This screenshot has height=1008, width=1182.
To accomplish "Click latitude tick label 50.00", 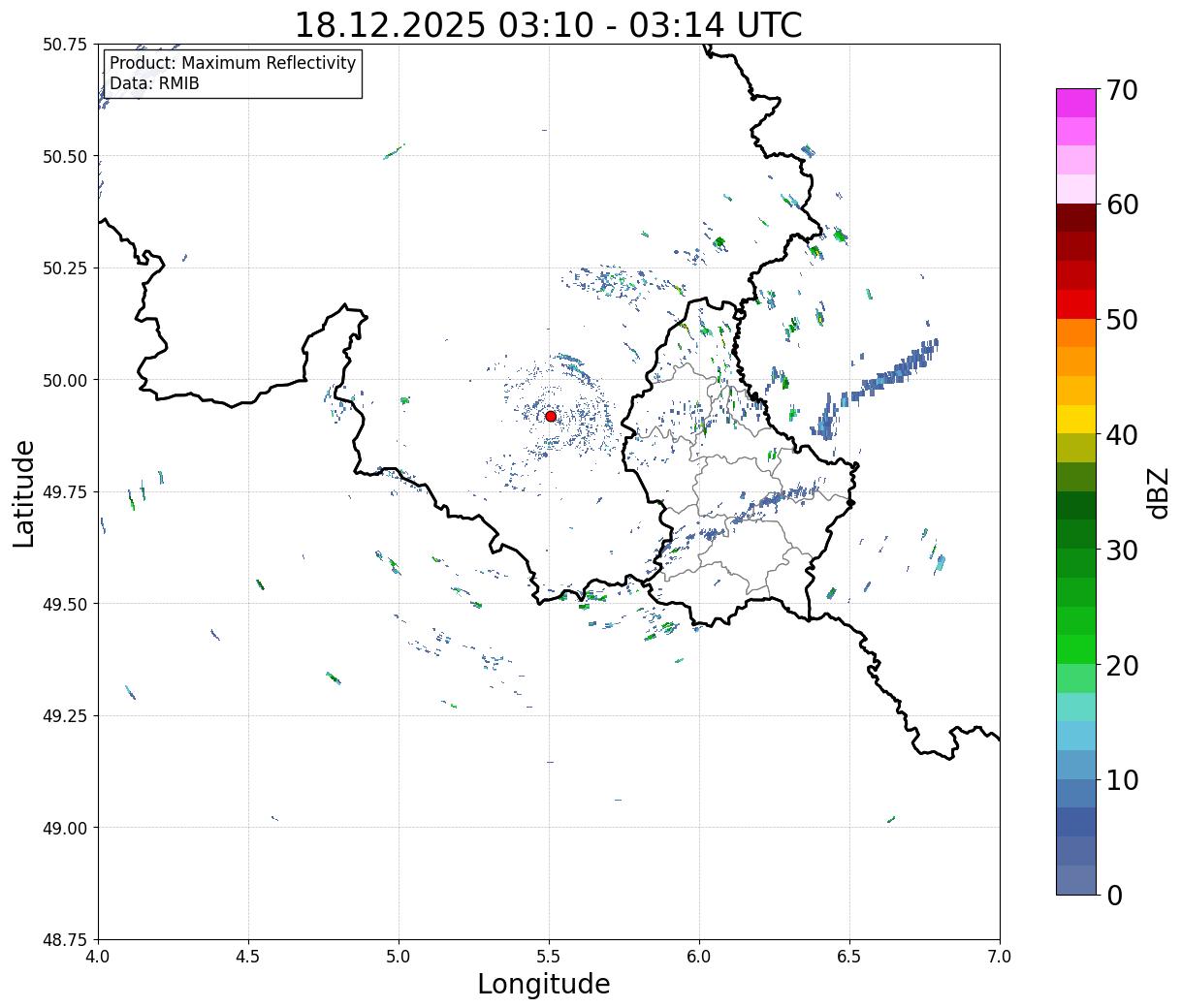I will (x=64, y=380).
